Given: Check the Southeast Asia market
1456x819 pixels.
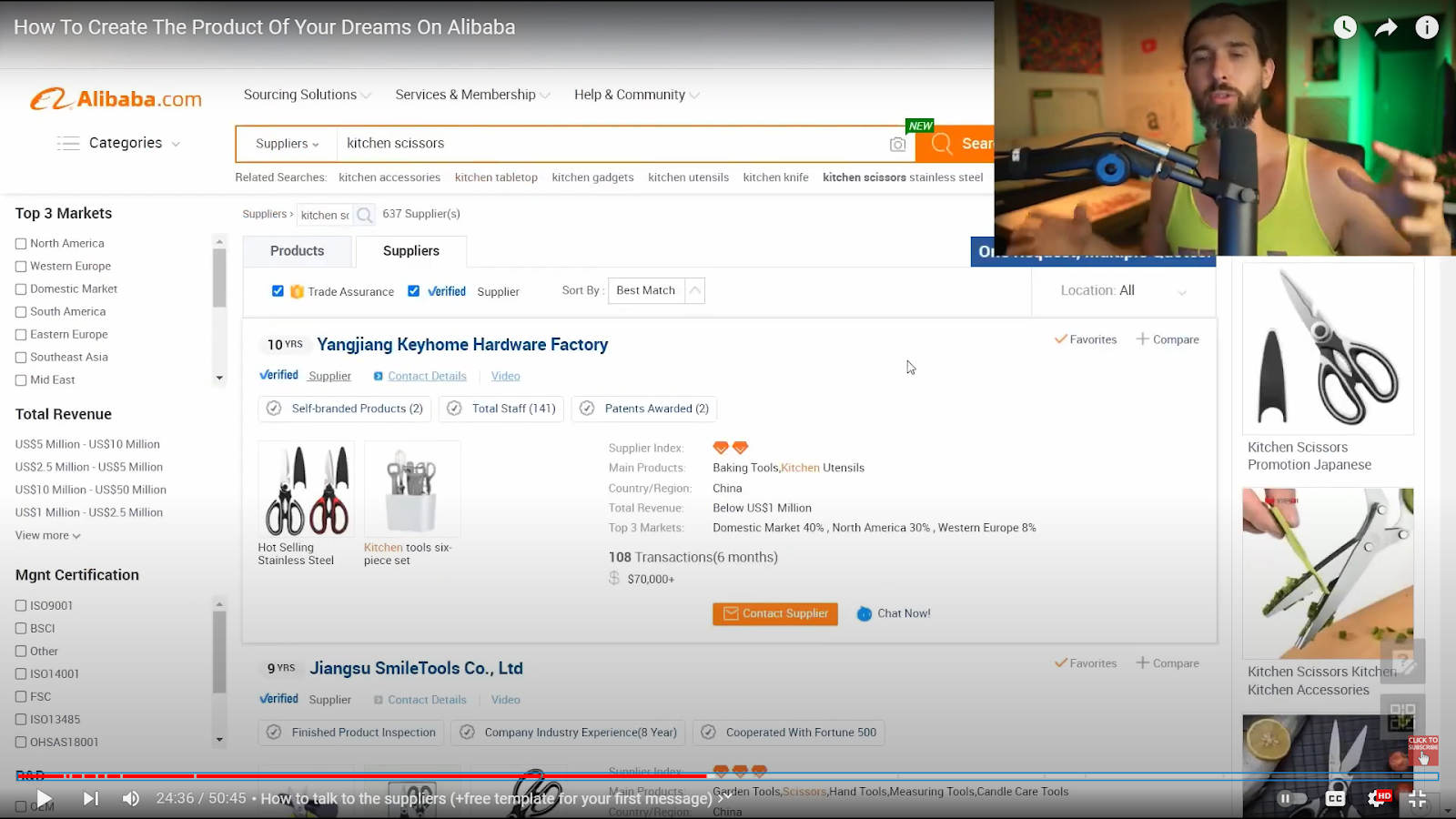Looking at the screenshot, I should coord(21,358).
